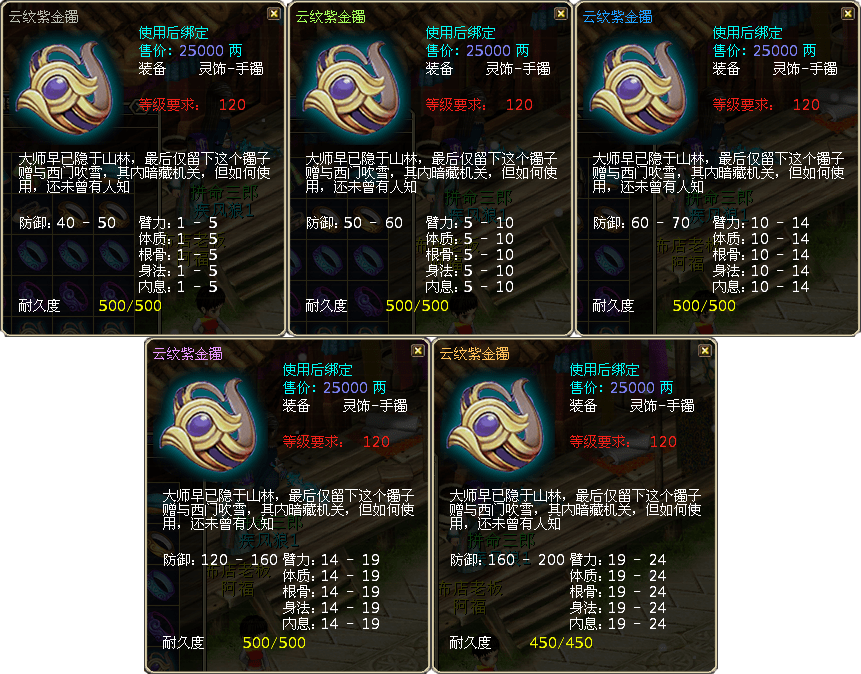Click the 450/450 durability value

[561, 643]
